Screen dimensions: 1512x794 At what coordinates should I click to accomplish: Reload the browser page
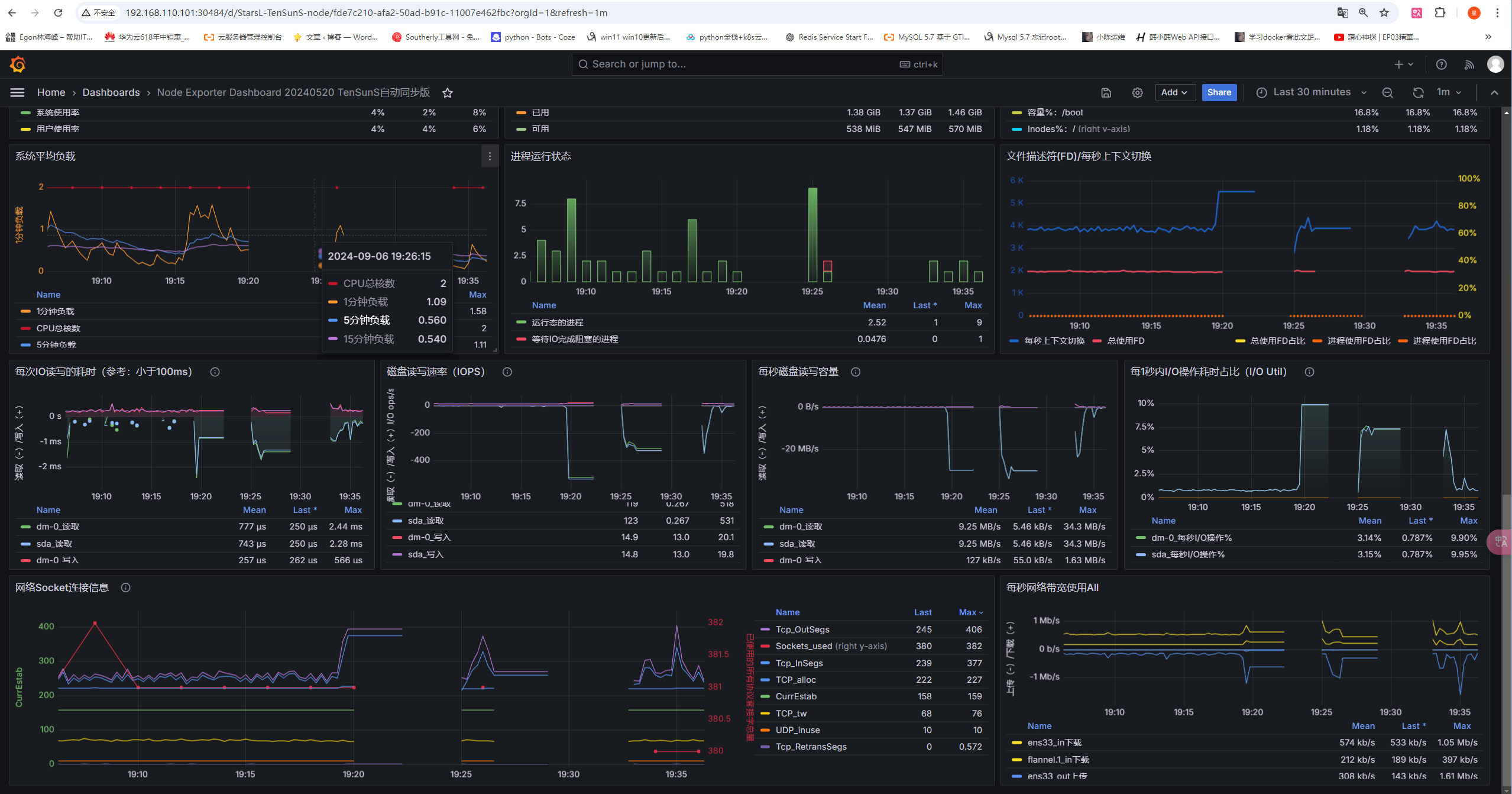point(58,12)
